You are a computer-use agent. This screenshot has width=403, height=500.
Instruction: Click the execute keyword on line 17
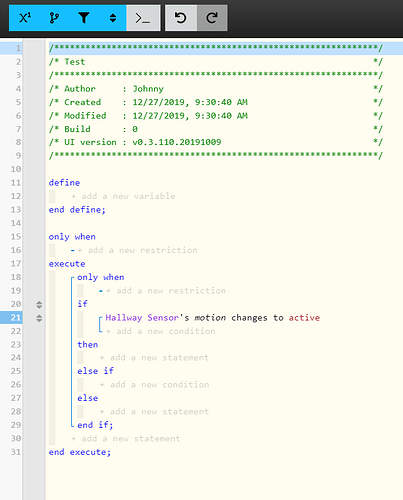click(x=67, y=264)
